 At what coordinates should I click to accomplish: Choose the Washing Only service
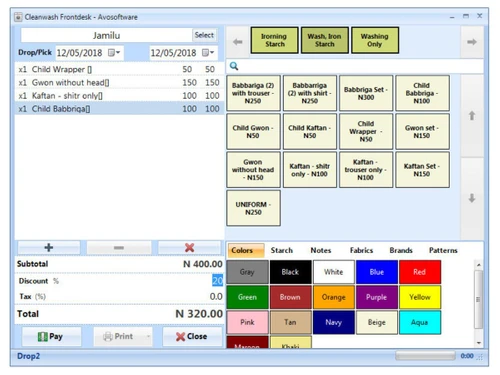375,40
